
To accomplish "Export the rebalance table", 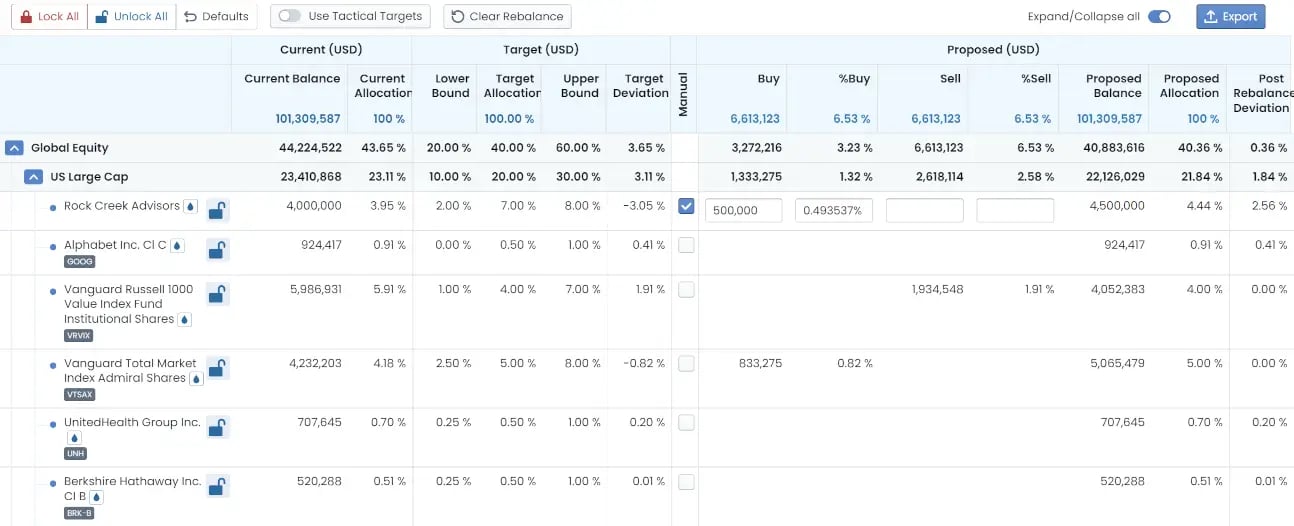I will click(x=1230, y=16).
